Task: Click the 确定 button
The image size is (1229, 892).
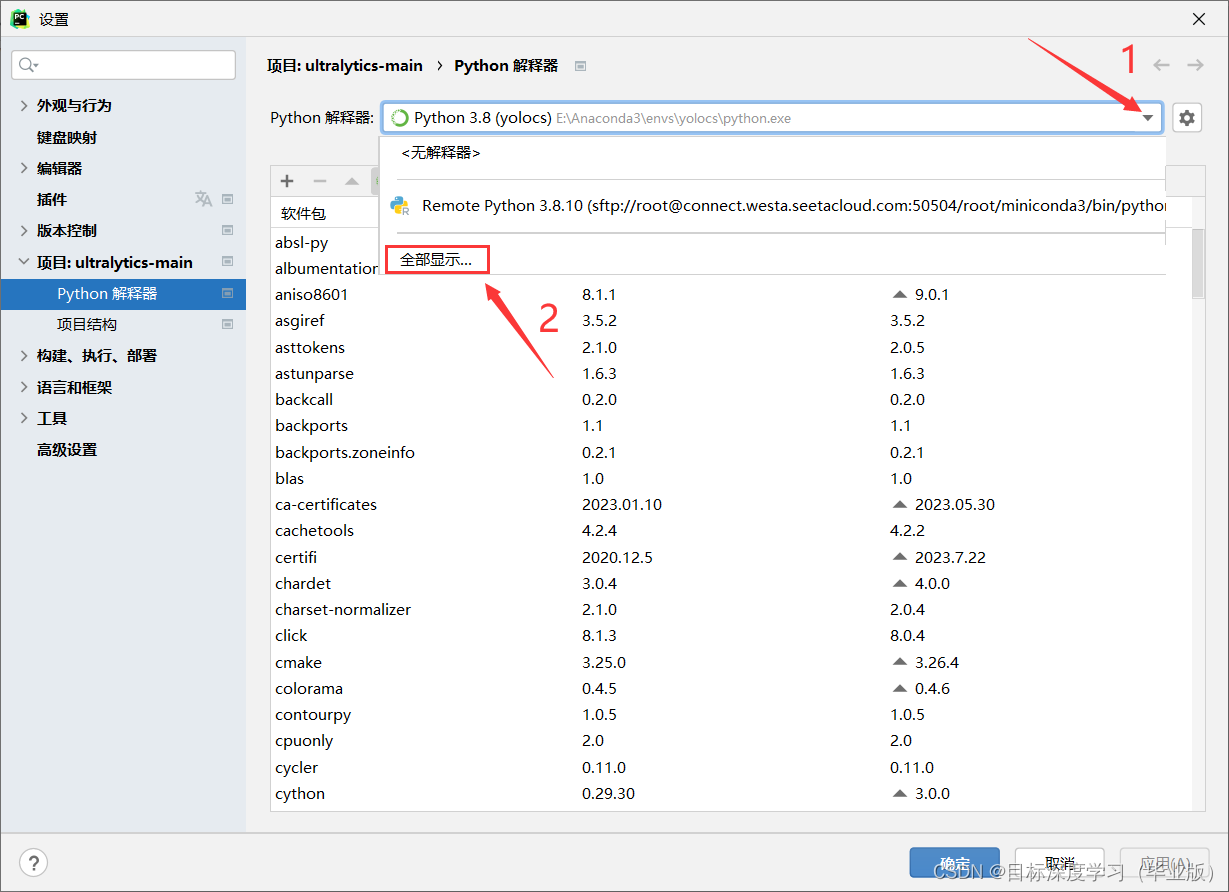Action: tap(954, 863)
